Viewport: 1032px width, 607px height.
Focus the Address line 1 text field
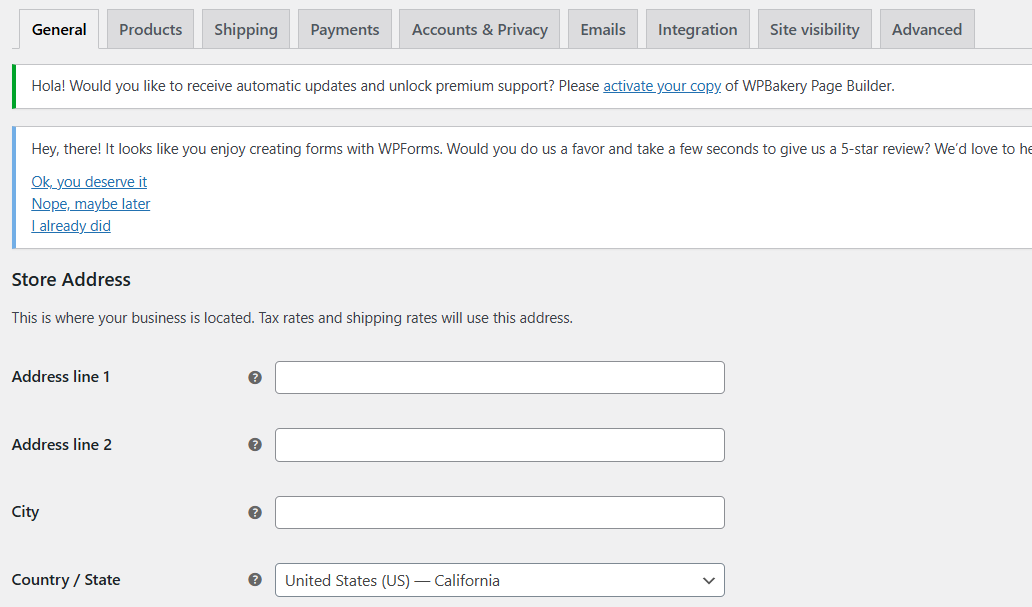click(499, 378)
